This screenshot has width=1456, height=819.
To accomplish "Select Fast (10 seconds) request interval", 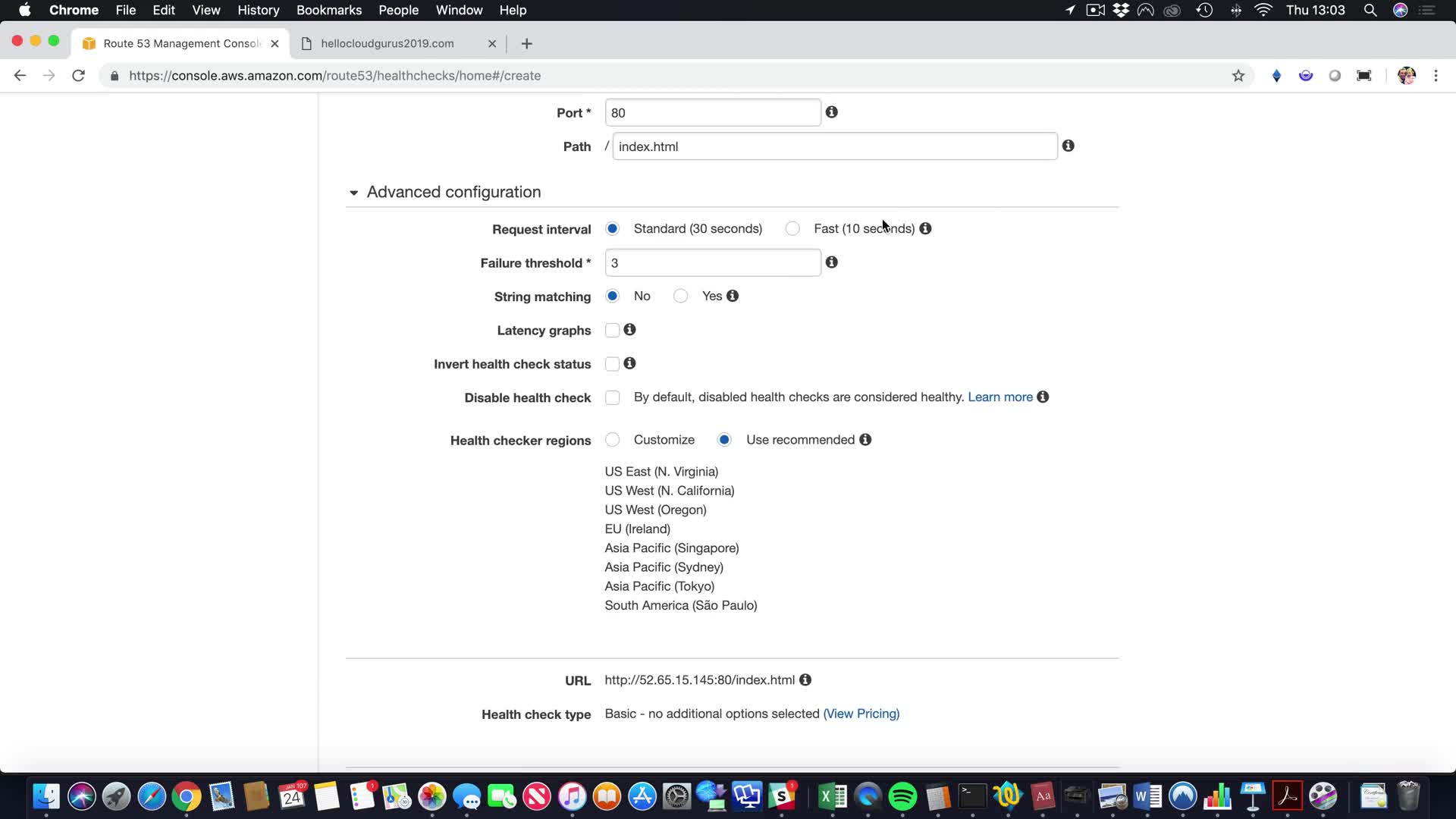I will 792,229.
